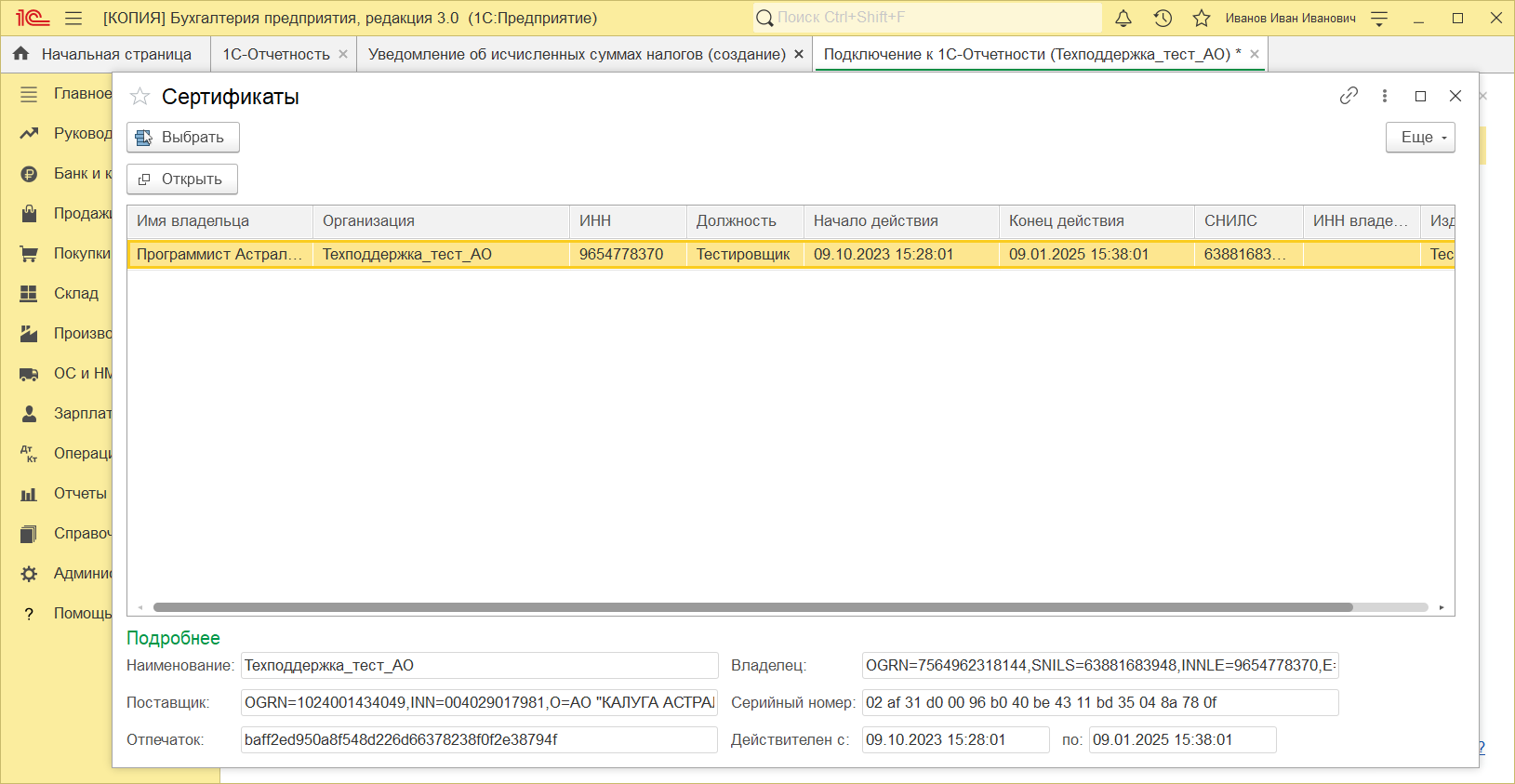The width and height of the screenshot is (1515, 784).
Task: Open the ОС и НМА truck icon
Action: [x=29, y=374]
